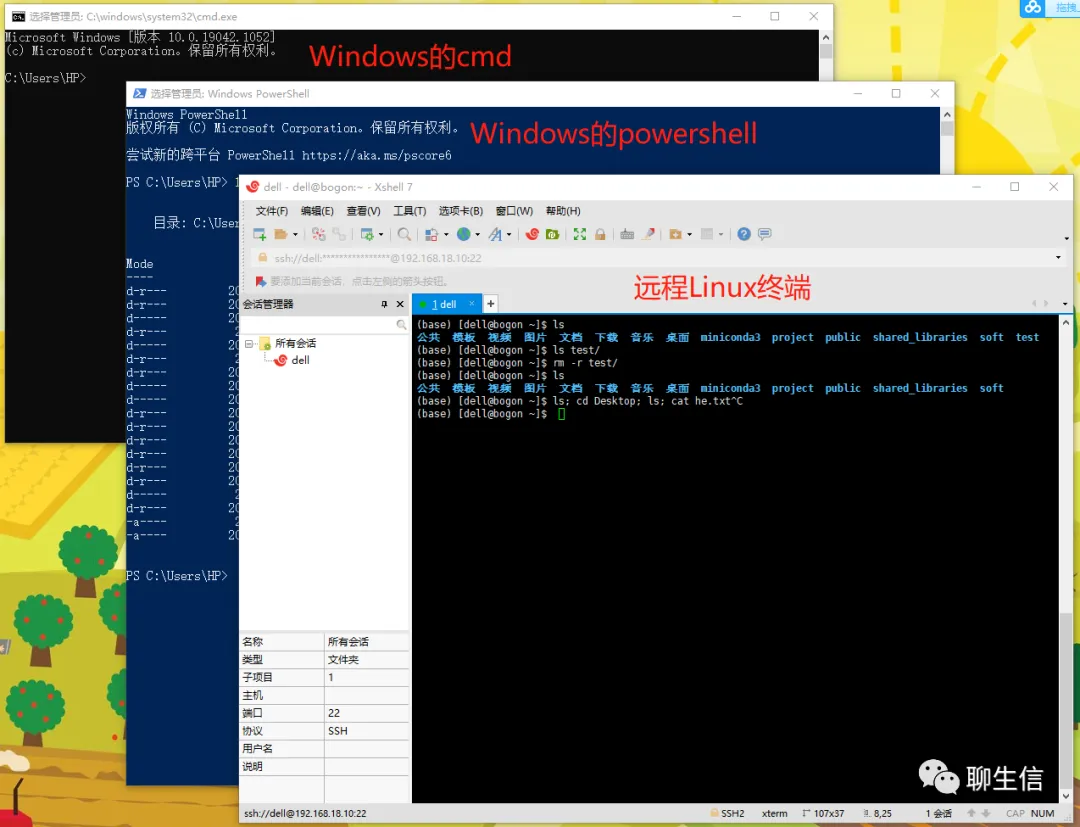
Task: Close the '1 dell' tab
Action: (x=472, y=304)
